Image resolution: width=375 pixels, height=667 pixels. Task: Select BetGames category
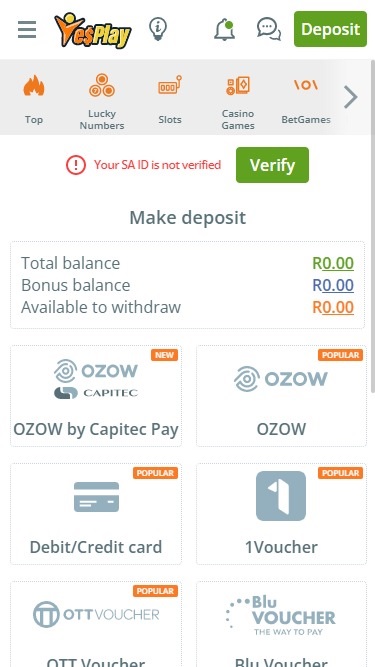[x=306, y=100]
